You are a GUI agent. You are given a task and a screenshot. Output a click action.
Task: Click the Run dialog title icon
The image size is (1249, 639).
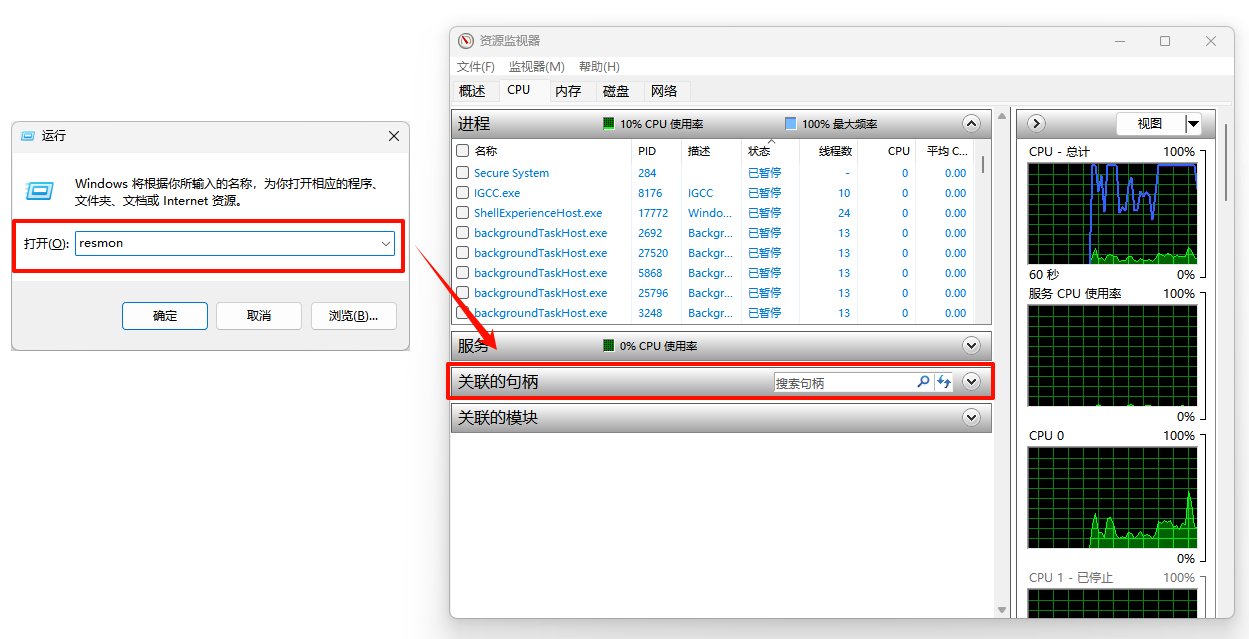[x=28, y=136]
